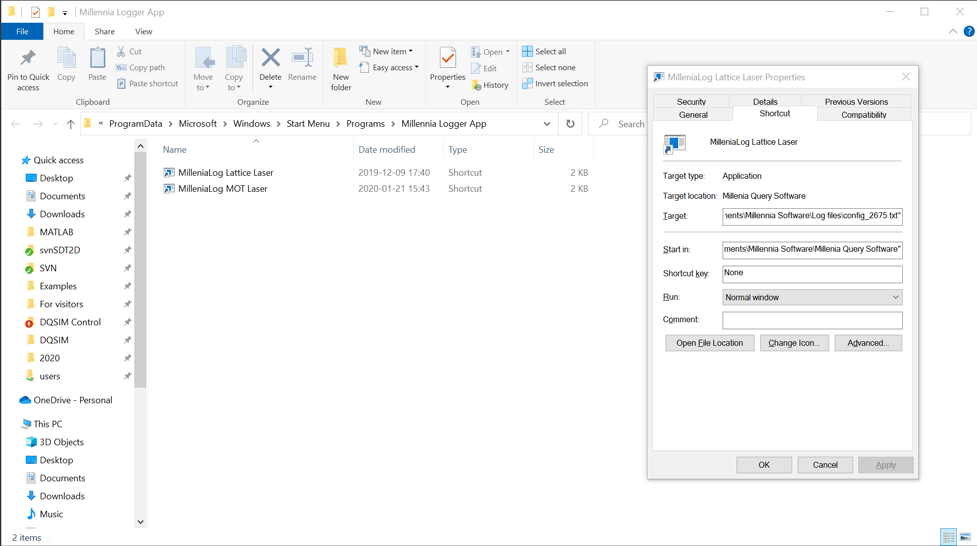977x546 pixels.
Task: Select OneDrive - Personal in sidebar
Action: point(72,400)
